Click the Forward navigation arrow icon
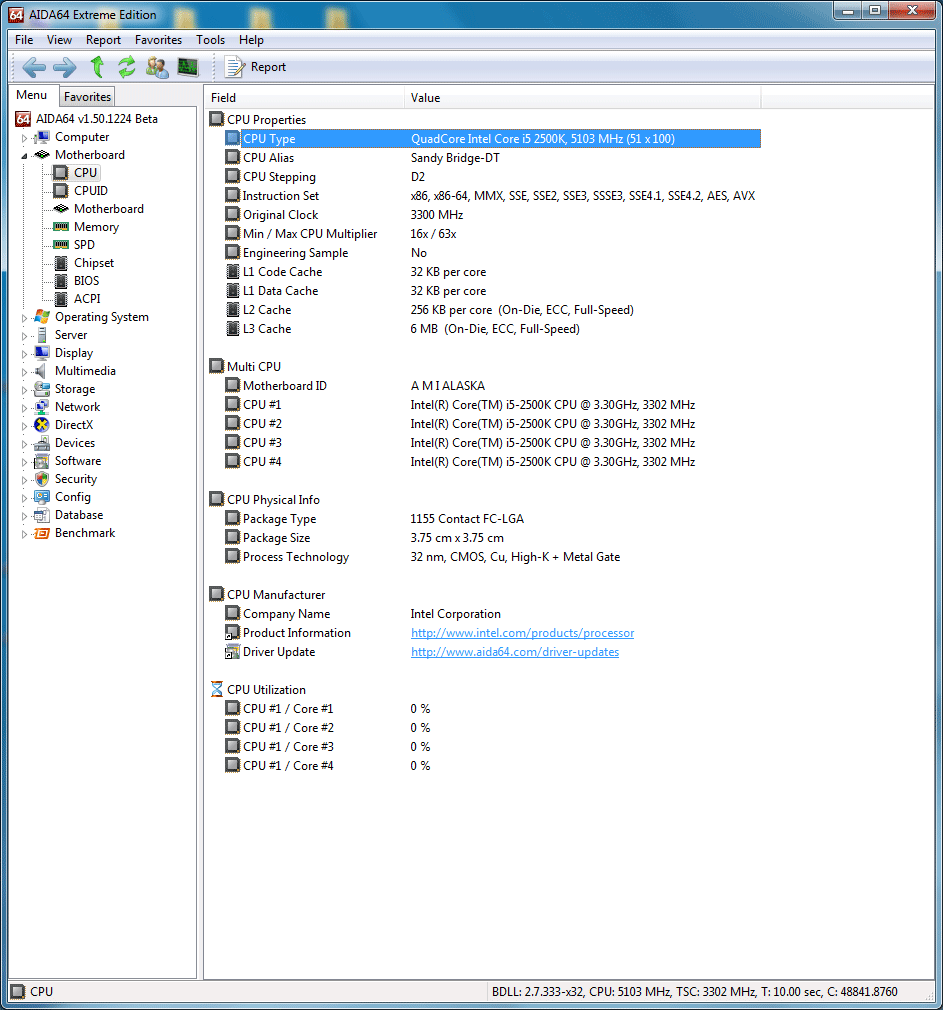The height and width of the screenshot is (1010, 943). pyautogui.click(x=64, y=67)
